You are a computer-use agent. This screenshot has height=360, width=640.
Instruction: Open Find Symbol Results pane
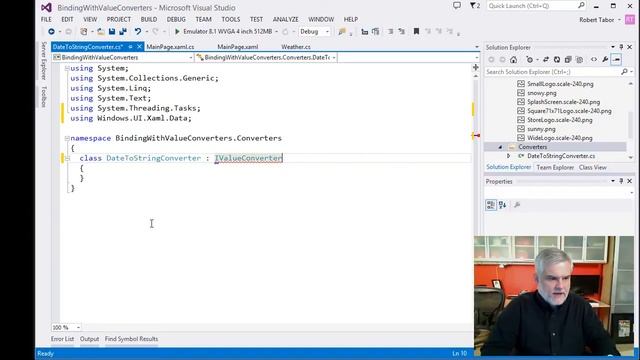[x=131, y=339]
